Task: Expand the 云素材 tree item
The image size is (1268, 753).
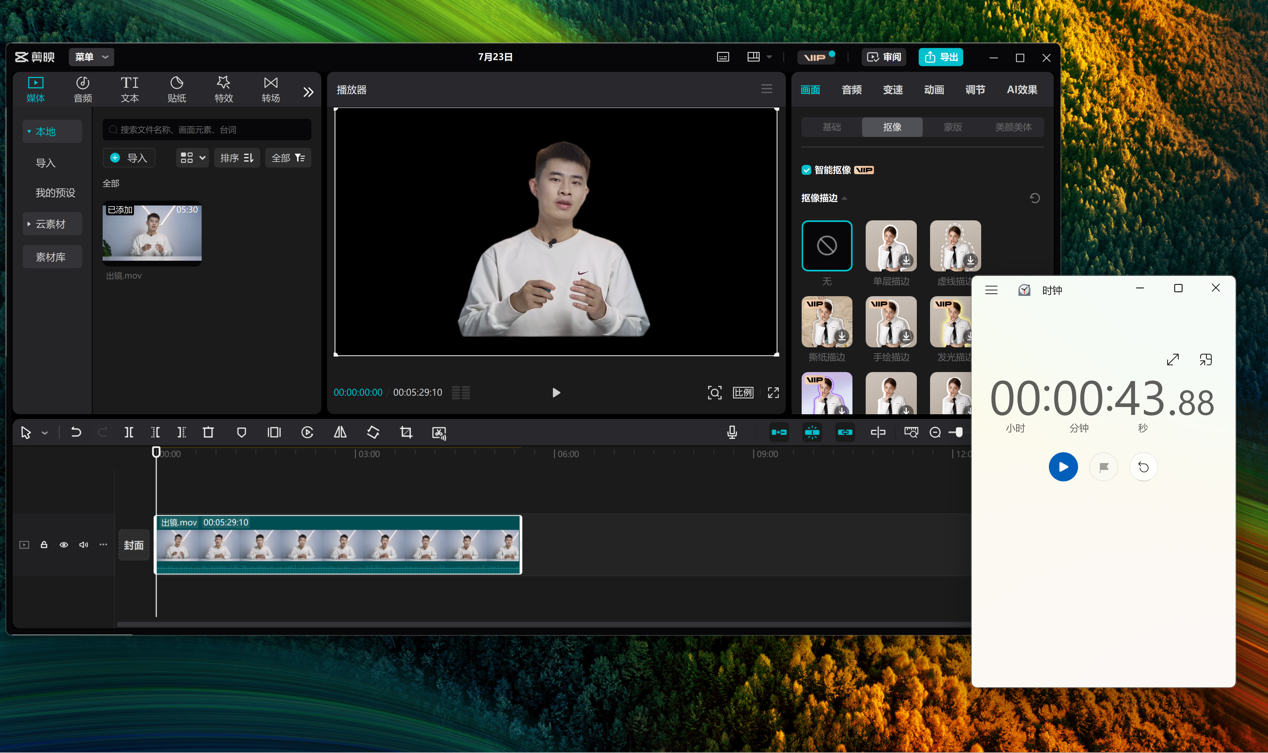Action: (x=51, y=224)
